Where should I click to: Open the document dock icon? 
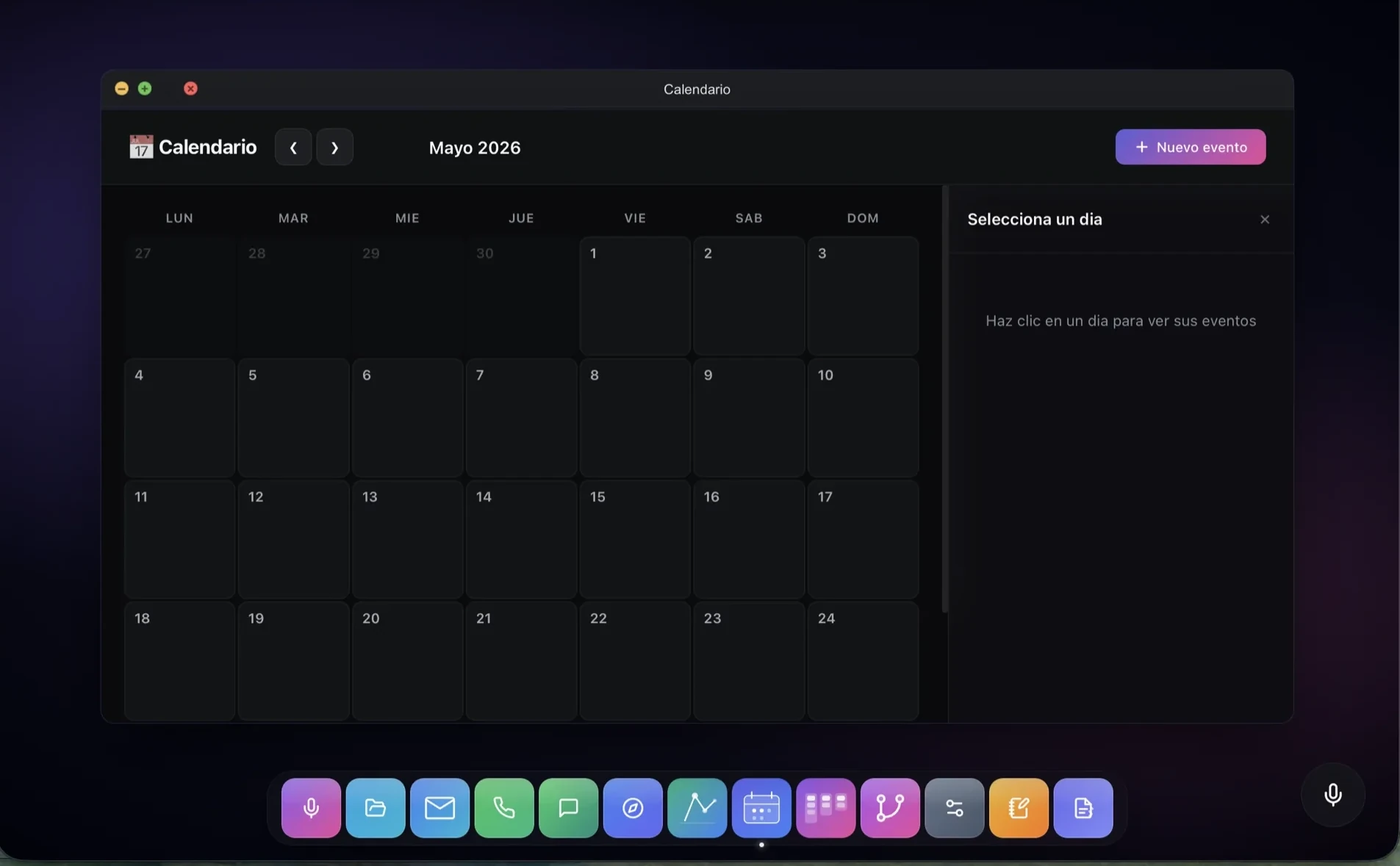(1083, 808)
